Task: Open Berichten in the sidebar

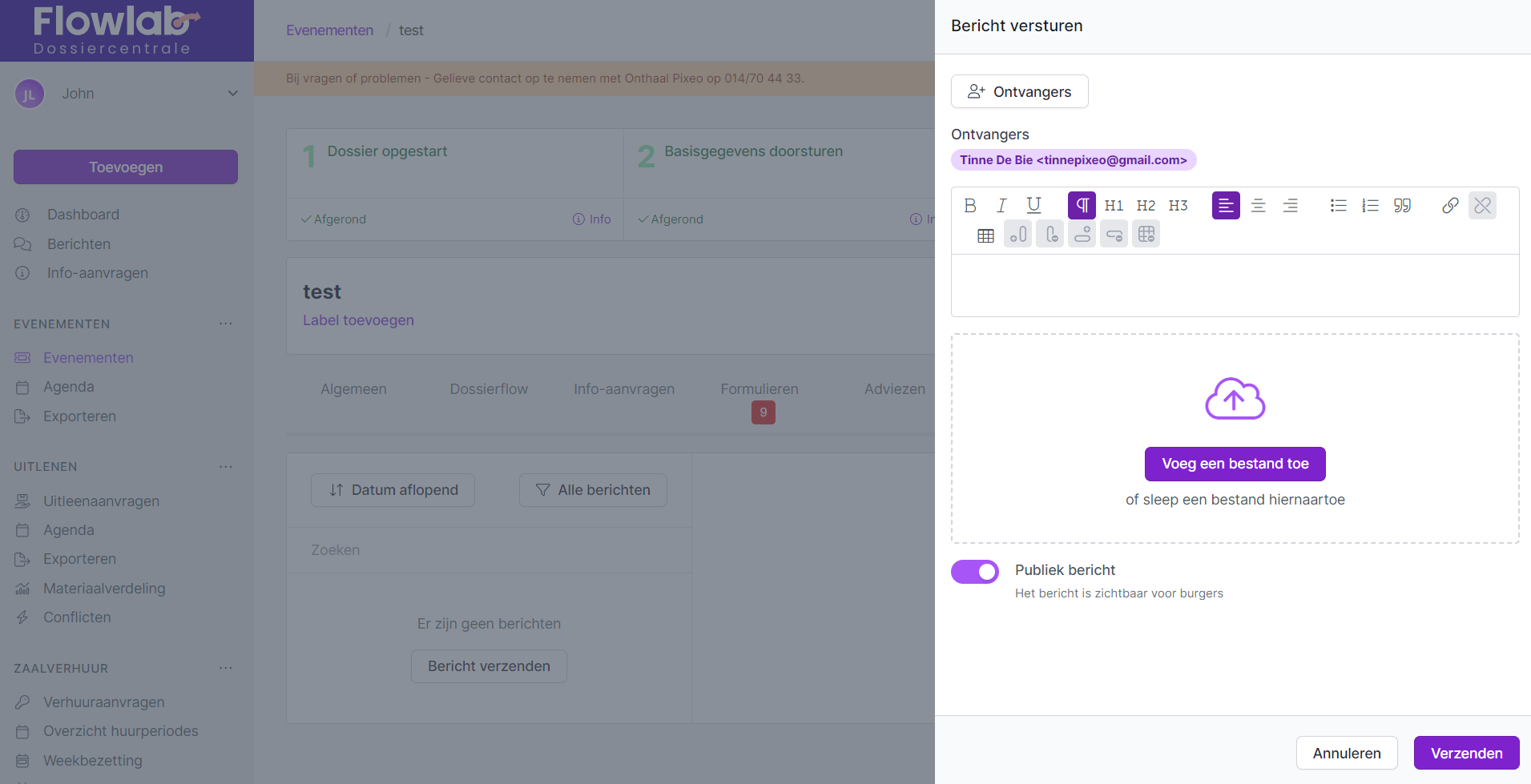Action: tap(79, 244)
